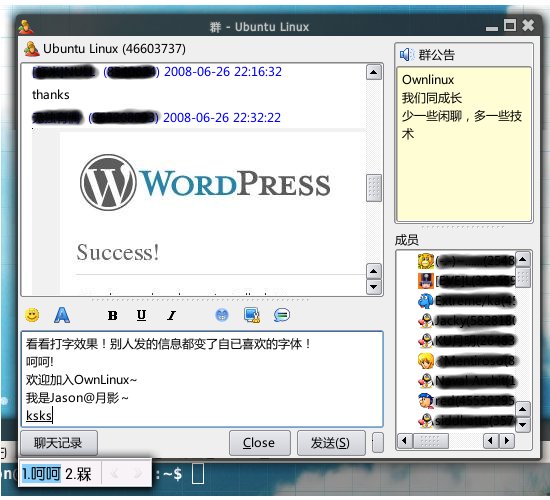This screenshot has width=550, height=500.
Task: Click the timestamp 2008-06-26 22:16:32
Action: (223, 72)
